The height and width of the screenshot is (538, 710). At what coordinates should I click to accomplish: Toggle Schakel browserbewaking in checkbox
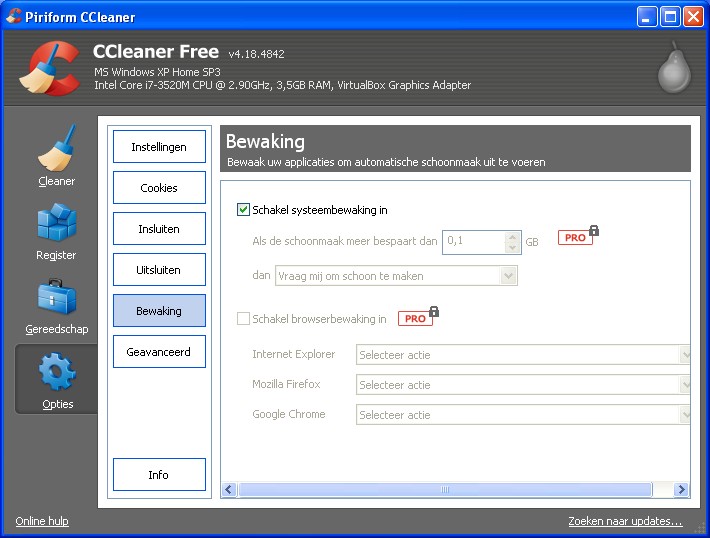(243, 319)
